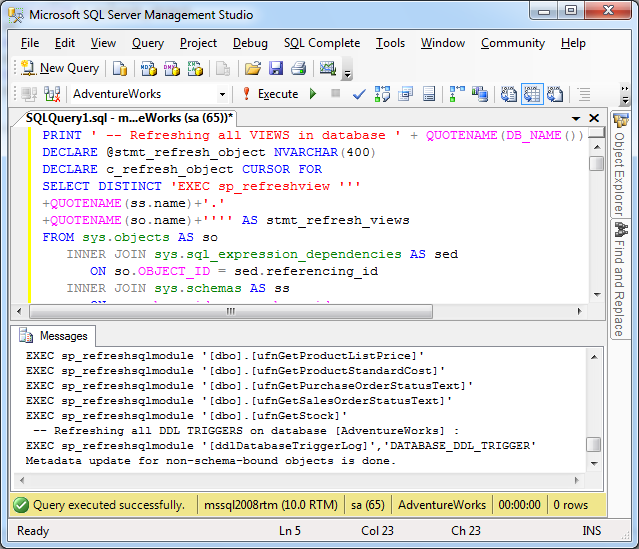This screenshot has width=639, height=549.
Task: Click the editor horizontal scrollbar right arrow
Action: click(x=580, y=312)
